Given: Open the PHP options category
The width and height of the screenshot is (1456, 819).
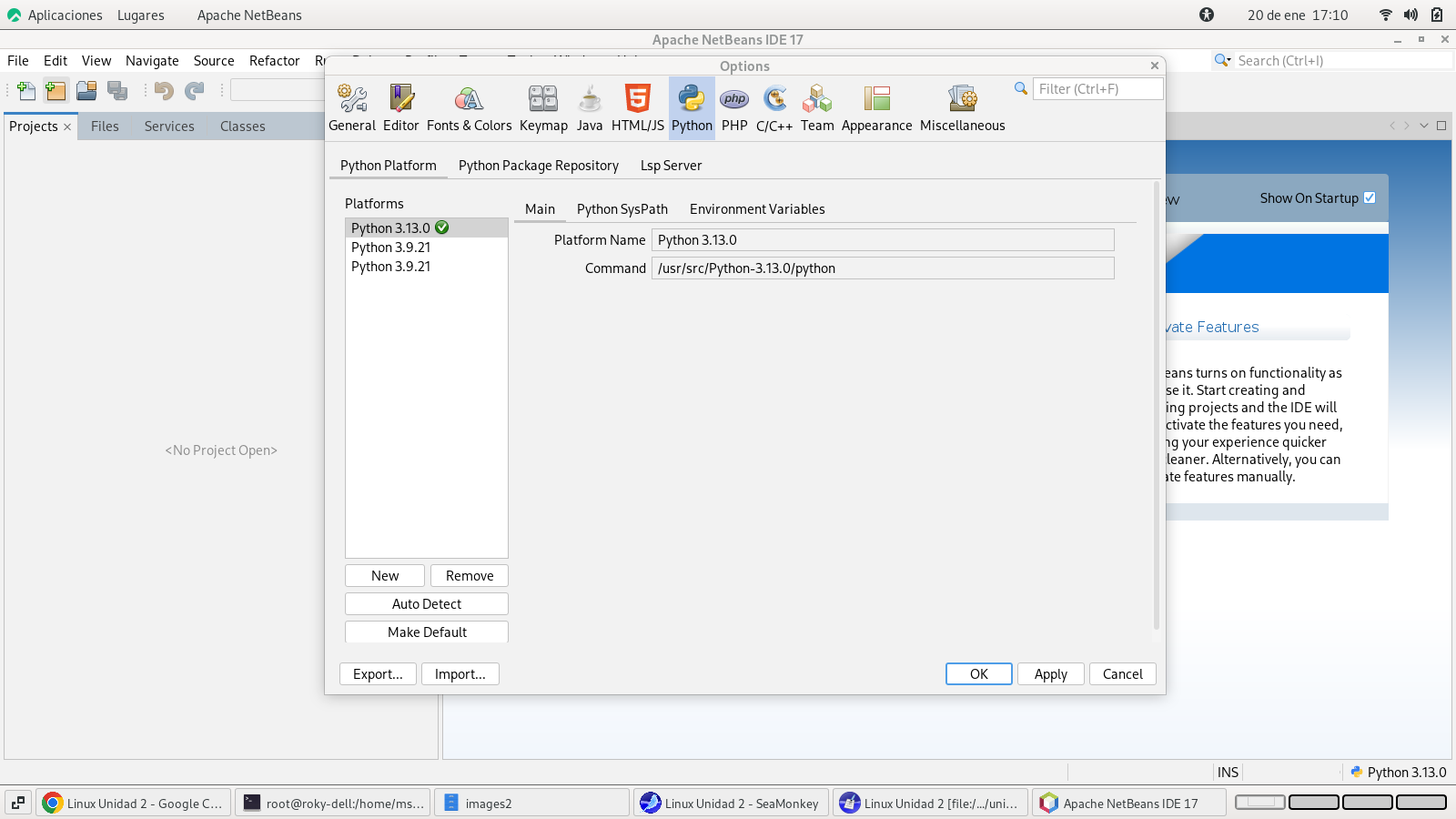Looking at the screenshot, I should [734, 107].
